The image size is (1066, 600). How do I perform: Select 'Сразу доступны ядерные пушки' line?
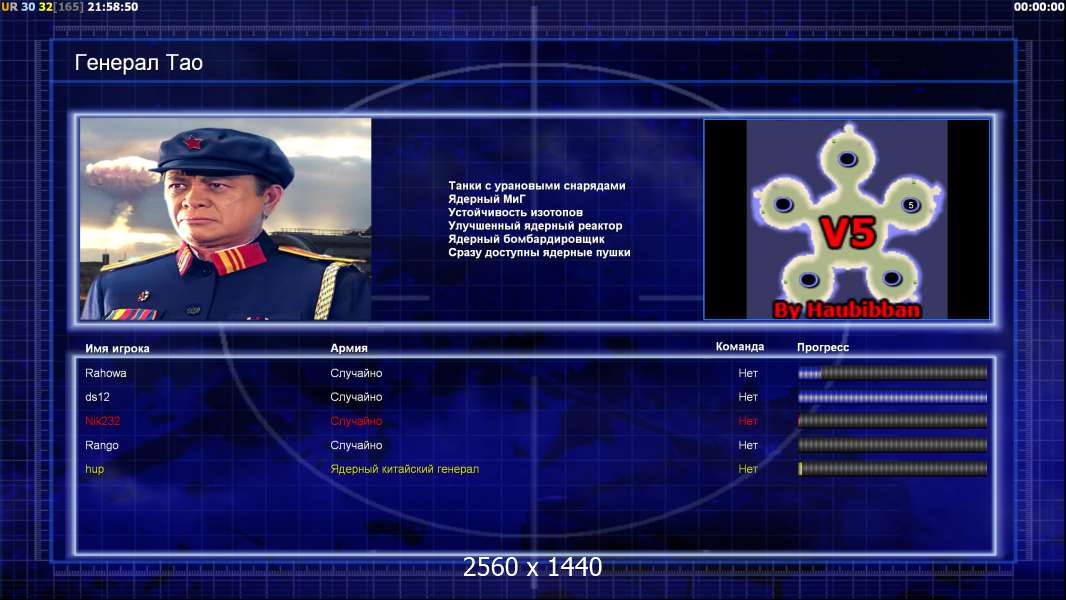tap(539, 252)
